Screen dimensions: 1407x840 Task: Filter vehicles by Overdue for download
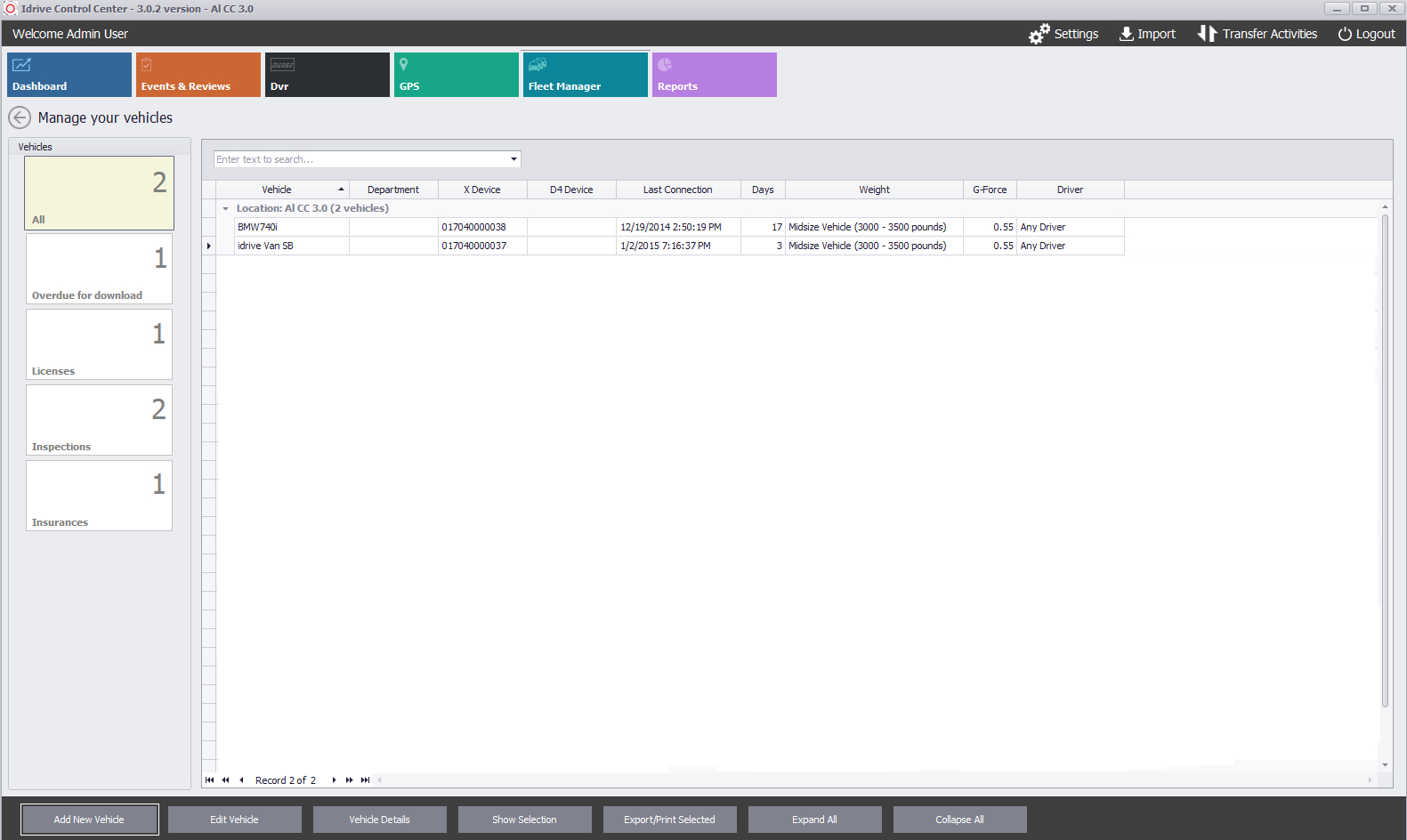pyautogui.click(x=99, y=269)
